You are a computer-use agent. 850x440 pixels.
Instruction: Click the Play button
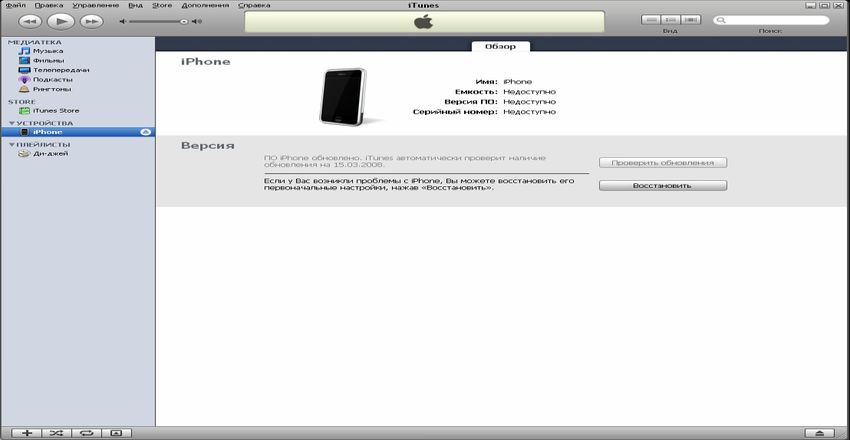click(61, 21)
